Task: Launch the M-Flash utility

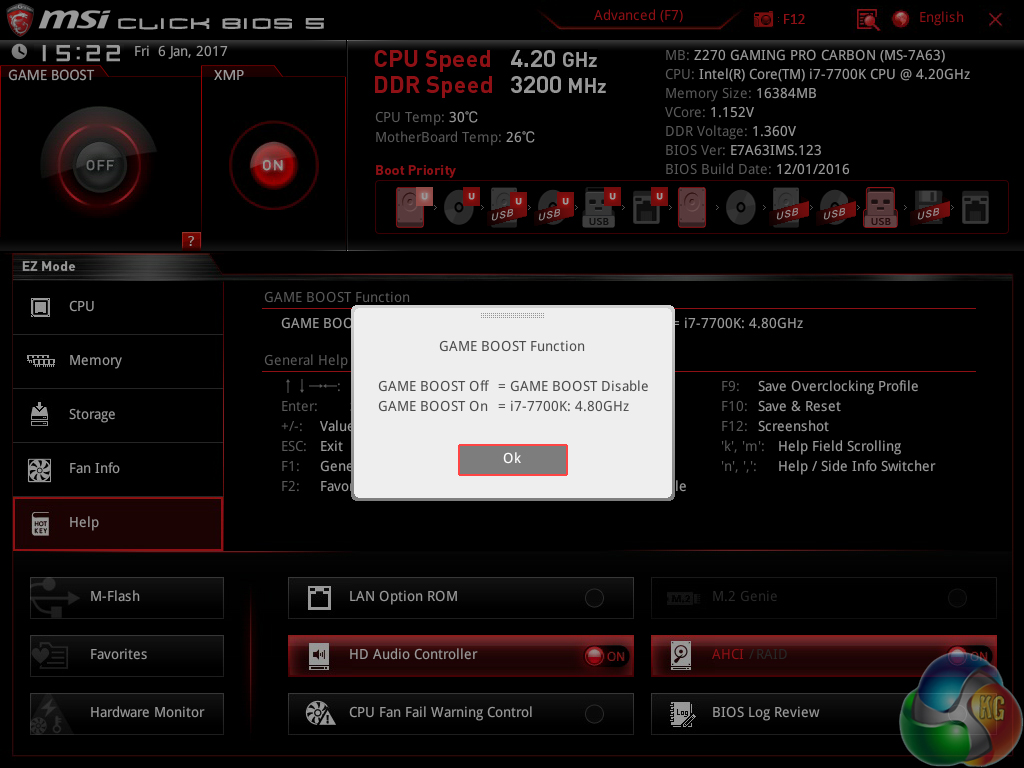Action: pyautogui.click(x=127, y=597)
